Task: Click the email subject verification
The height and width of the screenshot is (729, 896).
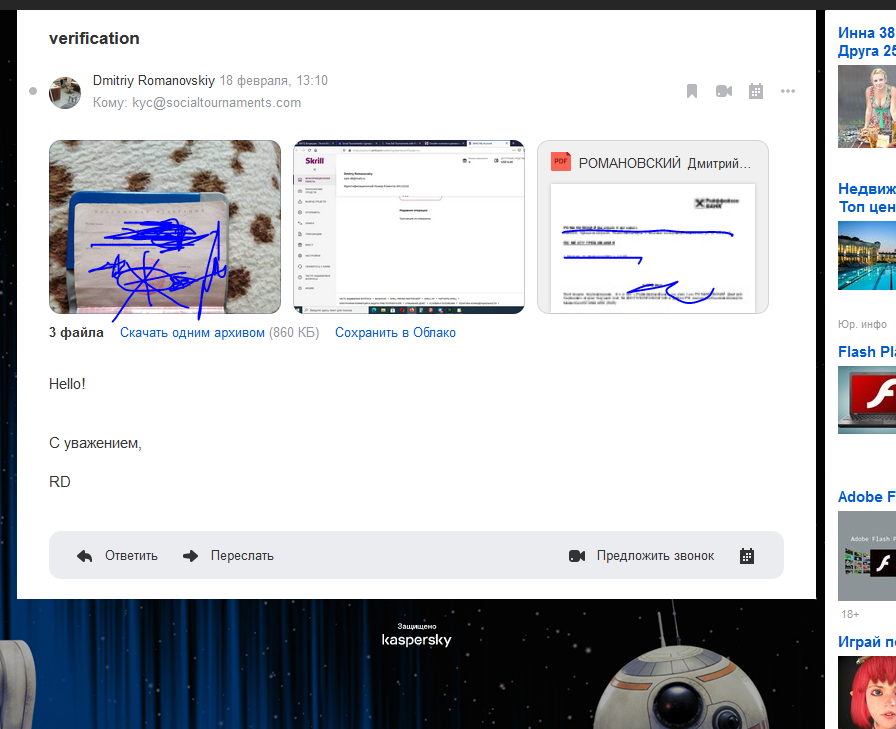Action: tap(94, 38)
